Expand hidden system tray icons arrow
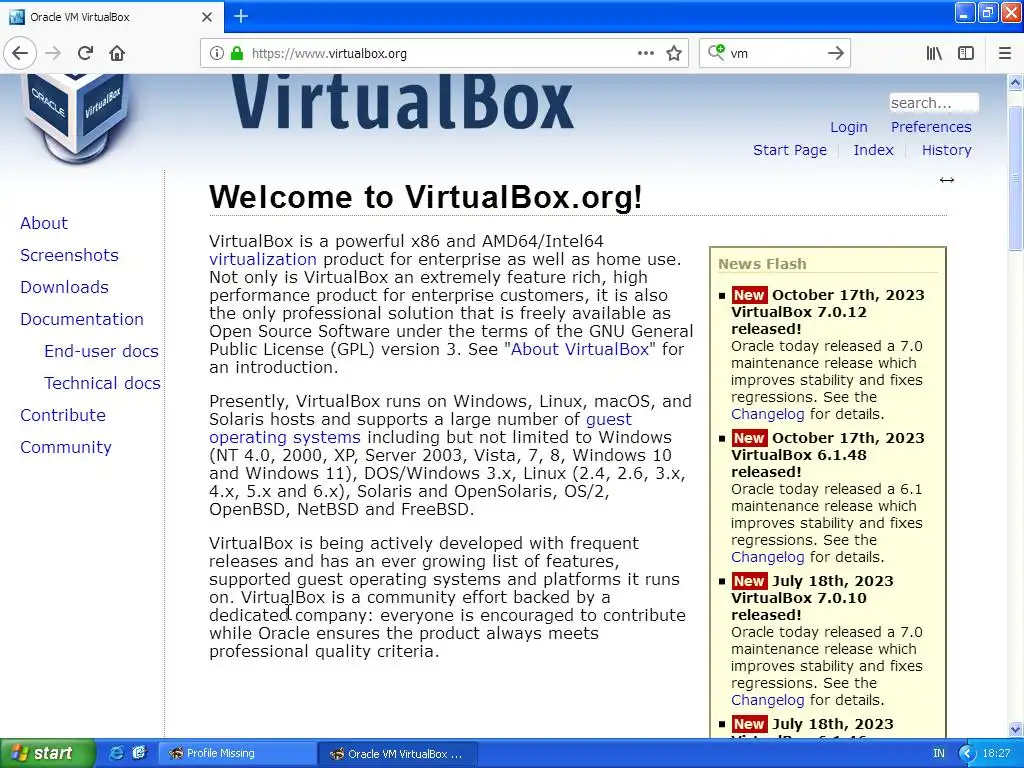 click(967, 754)
